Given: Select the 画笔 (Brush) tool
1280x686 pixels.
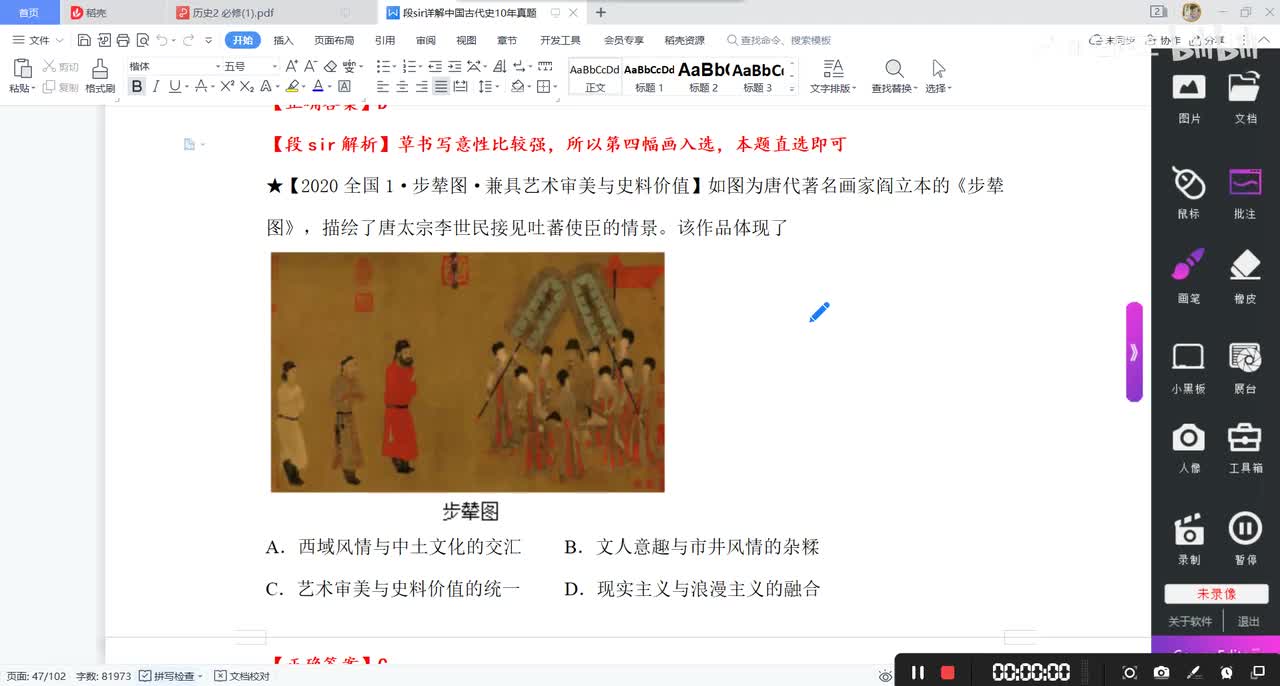Looking at the screenshot, I should coord(1189,278).
